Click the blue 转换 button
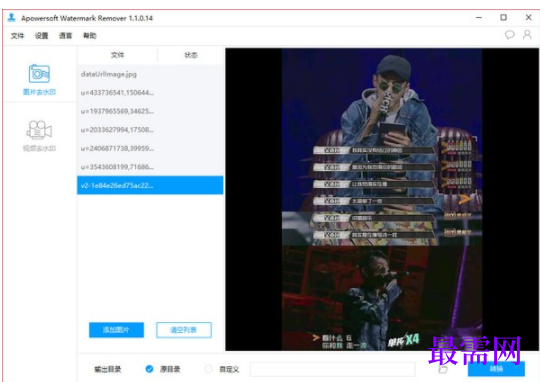The image size is (540, 382). pos(496,369)
